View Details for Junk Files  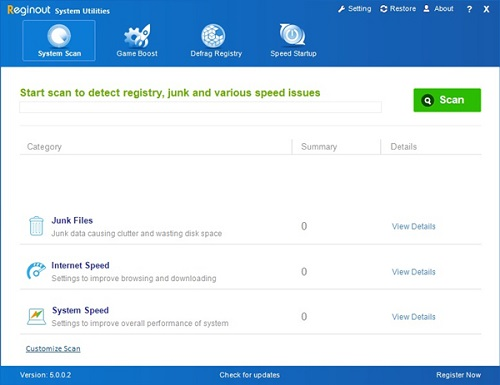coord(414,226)
